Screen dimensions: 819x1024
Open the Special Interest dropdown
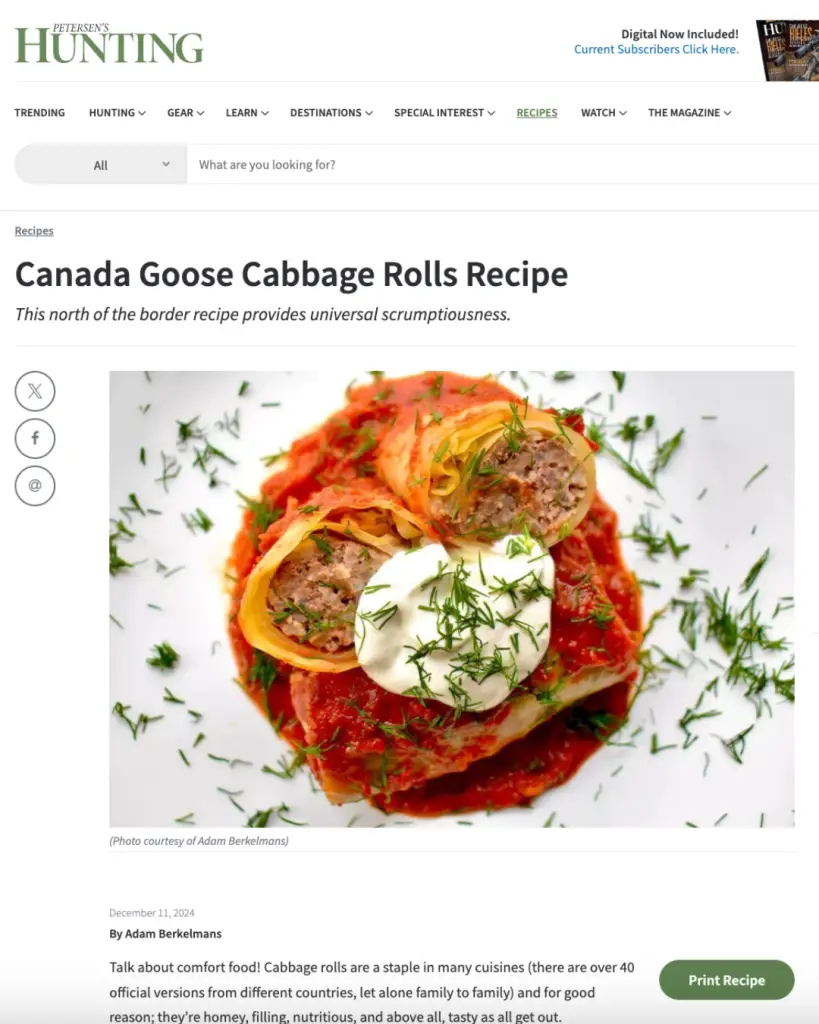pos(444,113)
